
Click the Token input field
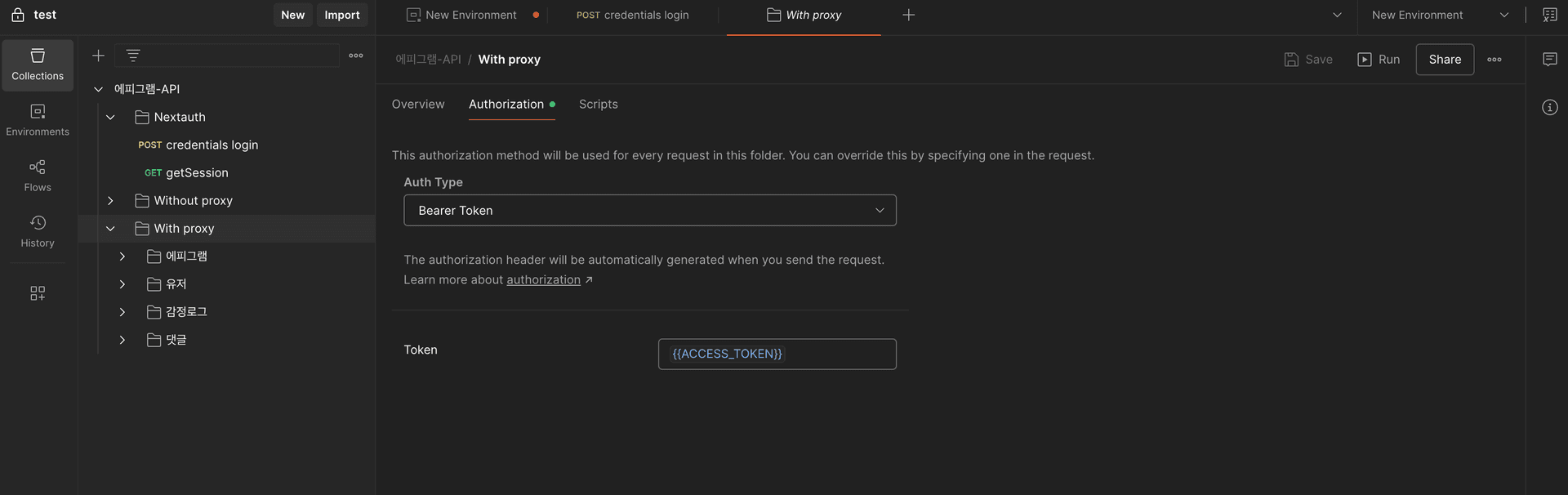(x=777, y=354)
